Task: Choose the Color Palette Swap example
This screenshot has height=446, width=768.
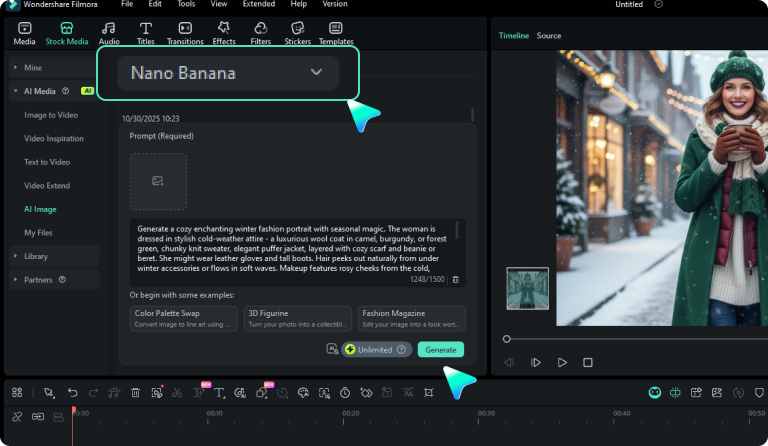Action: click(184, 318)
